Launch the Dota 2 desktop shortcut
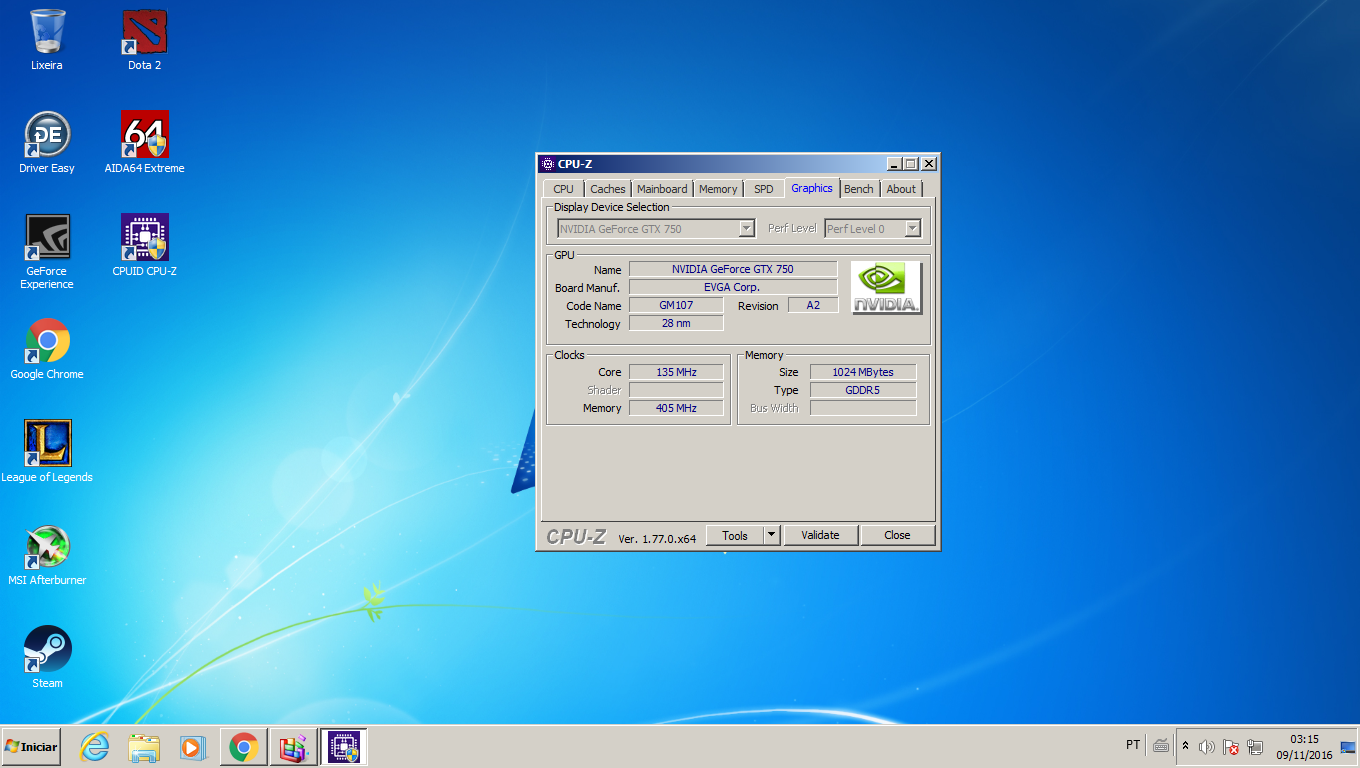Image resolution: width=1360 pixels, height=768 pixels. (x=145, y=40)
